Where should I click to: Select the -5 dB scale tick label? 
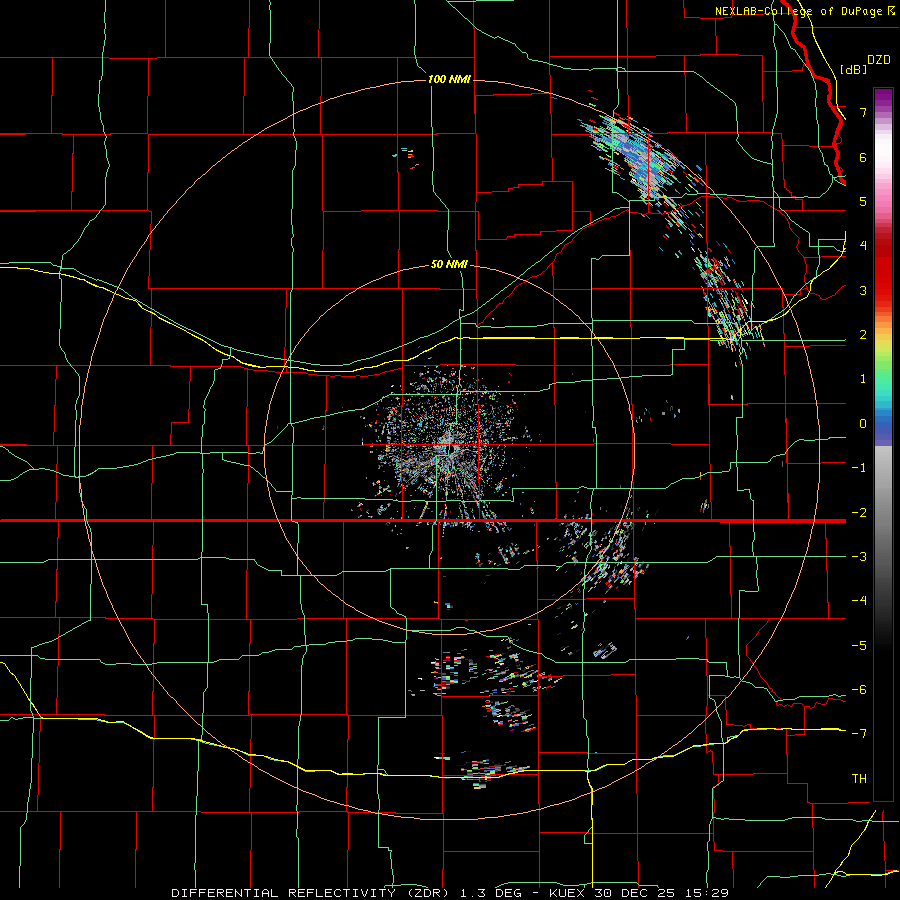859,645
